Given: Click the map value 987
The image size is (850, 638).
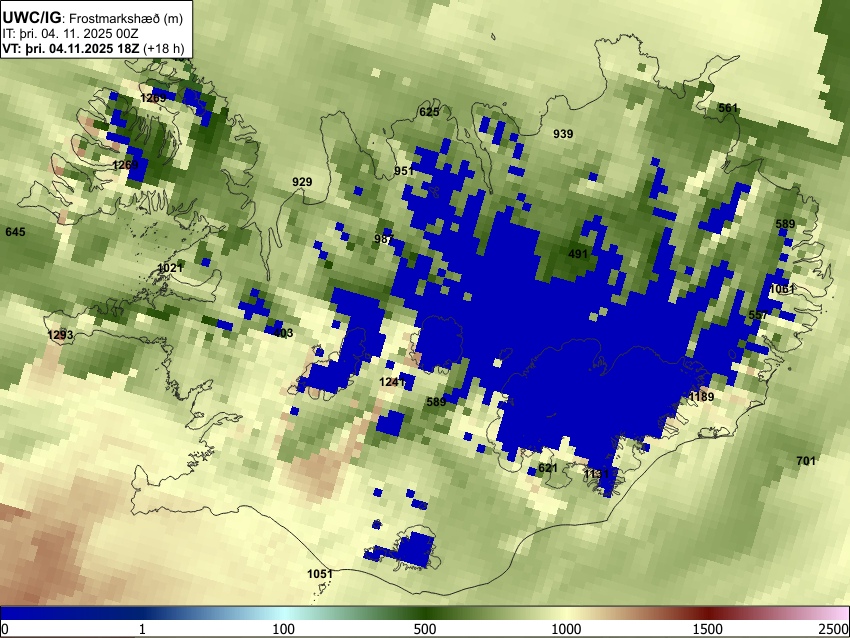Looking at the screenshot, I should pos(383,239).
